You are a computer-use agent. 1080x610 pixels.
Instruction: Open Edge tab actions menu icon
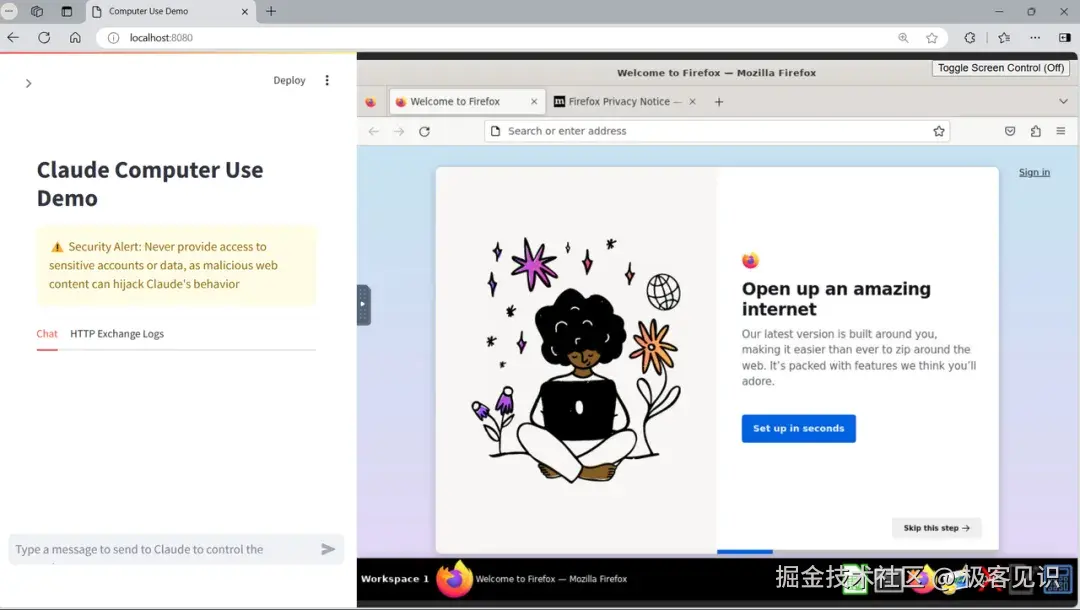67,11
